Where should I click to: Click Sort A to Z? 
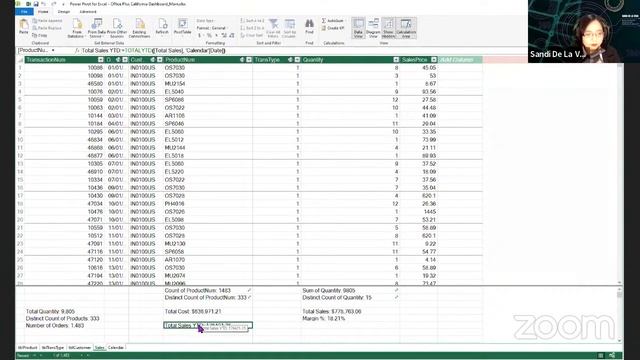(252, 21)
